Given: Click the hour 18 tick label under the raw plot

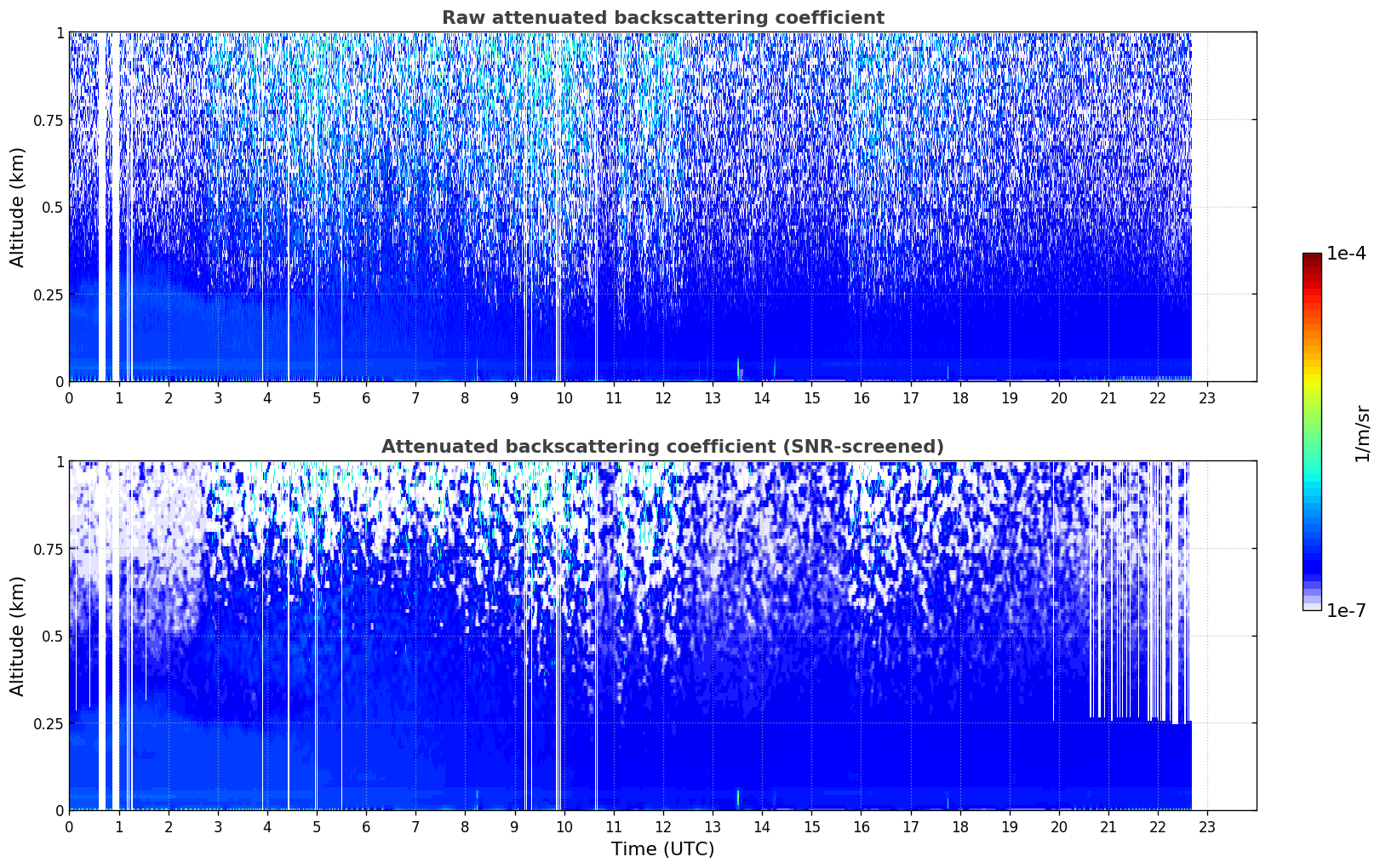Looking at the screenshot, I should (960, 398).
